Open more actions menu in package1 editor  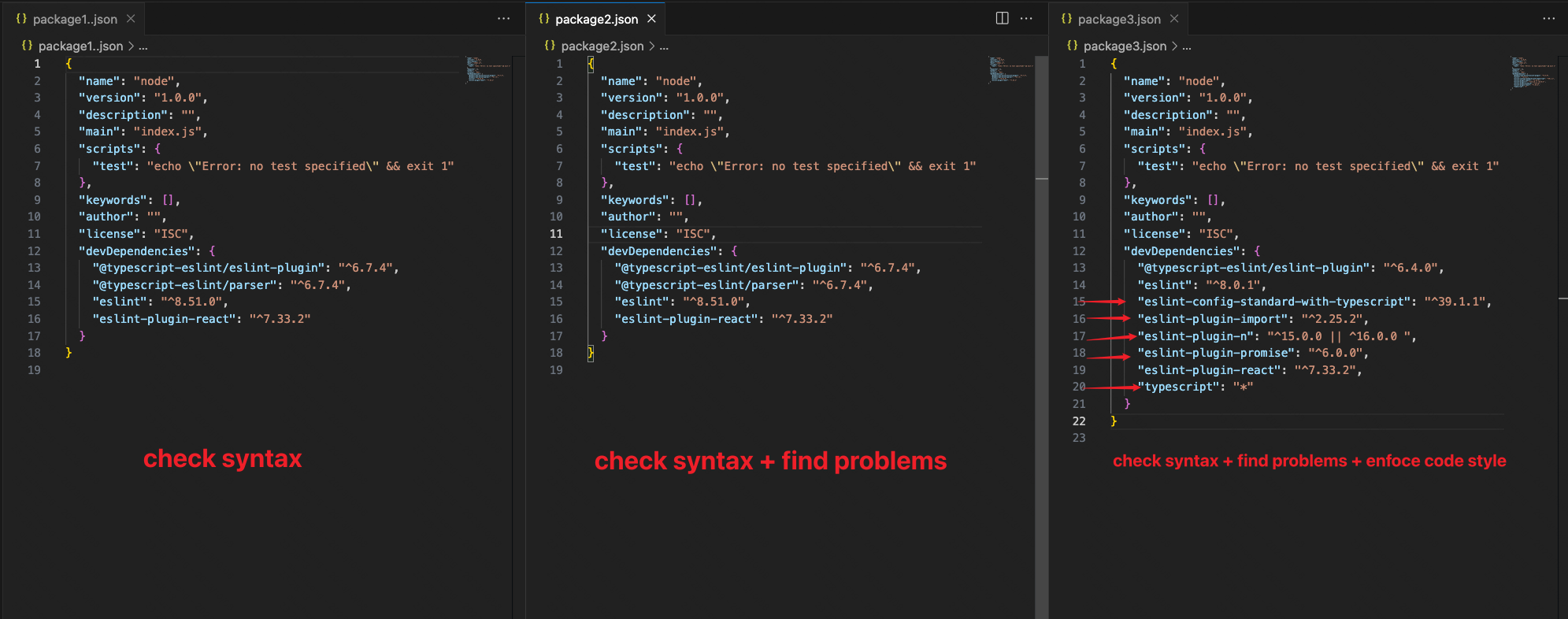(x=503, y=19)
